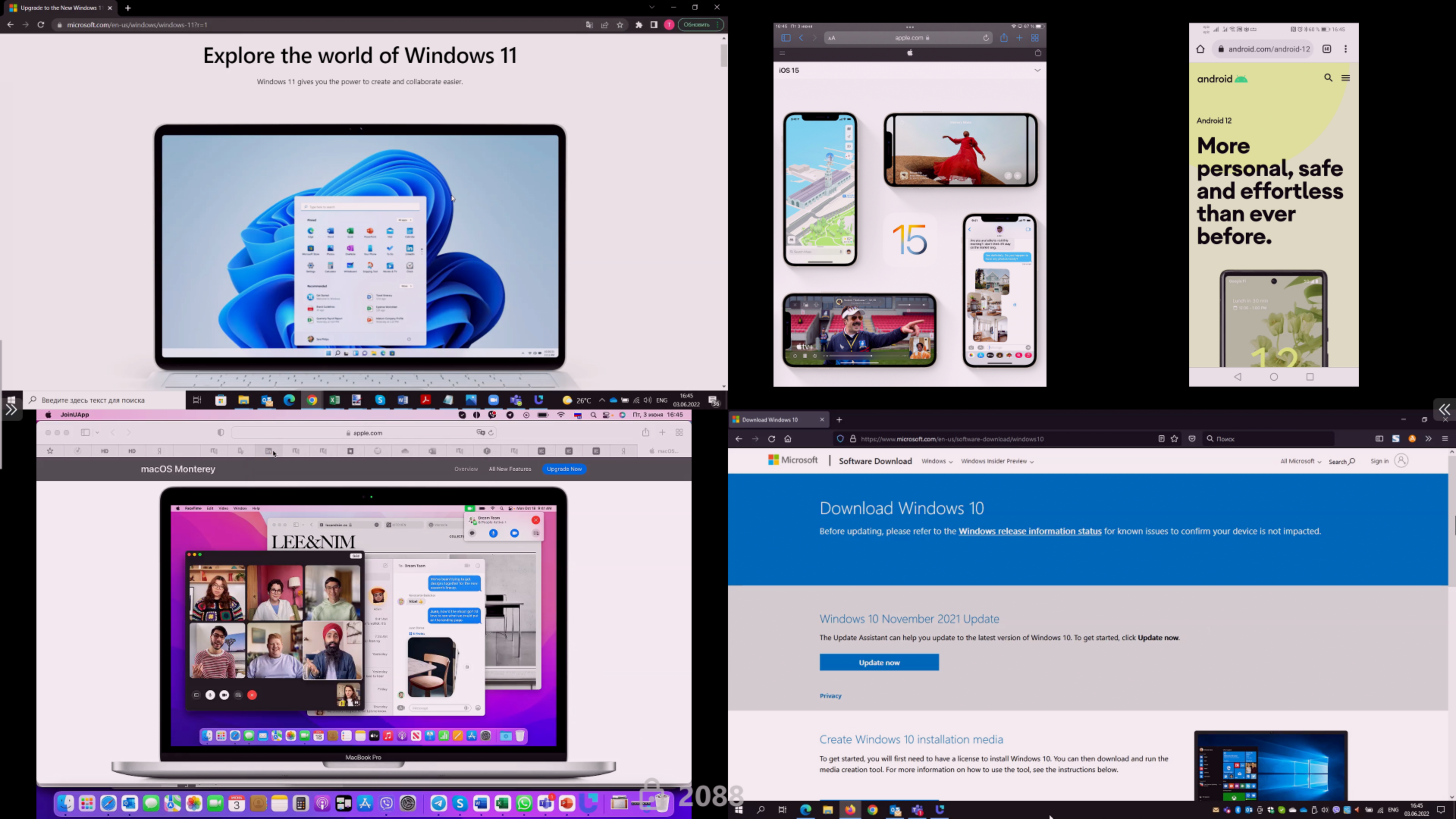
Task: Click Update now for Windows 10
Action: [879, 662]
